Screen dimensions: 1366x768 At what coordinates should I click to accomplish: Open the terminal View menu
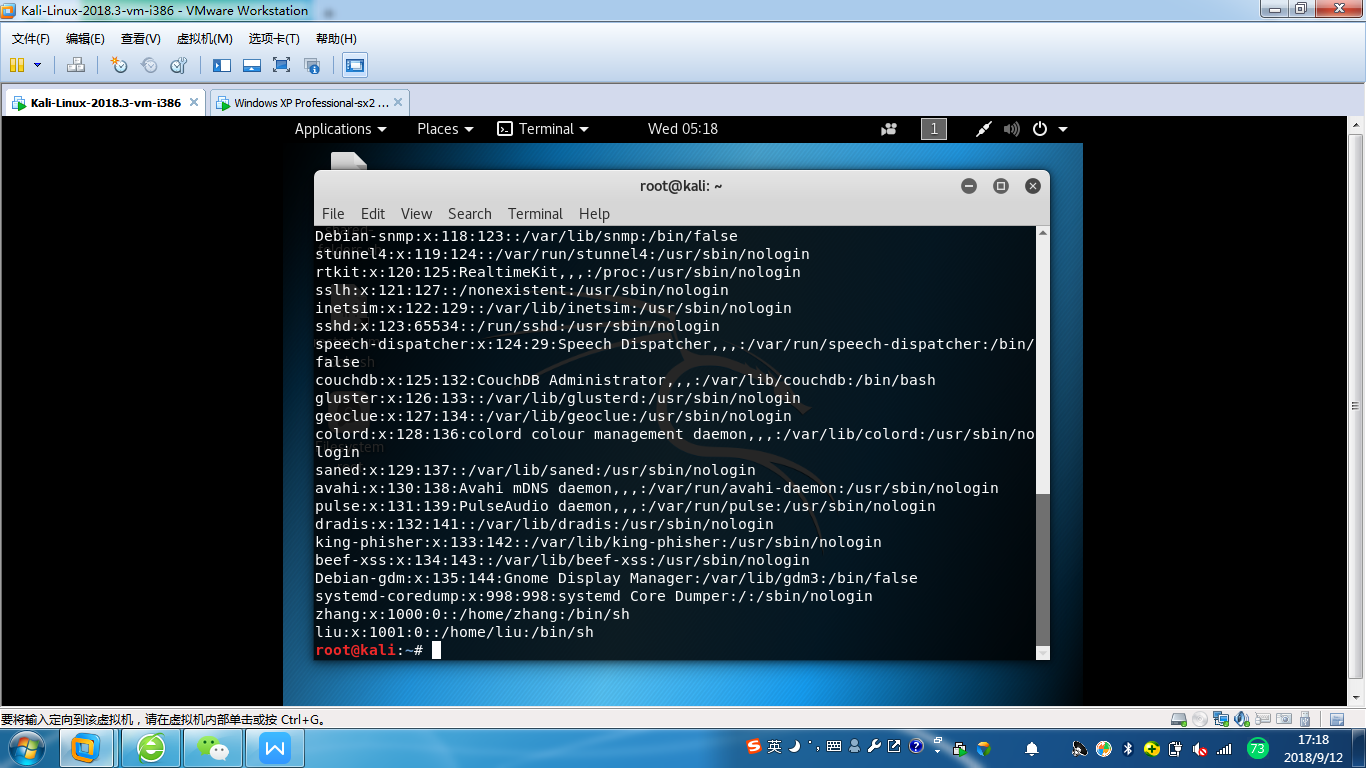click(x=416, y=214)
